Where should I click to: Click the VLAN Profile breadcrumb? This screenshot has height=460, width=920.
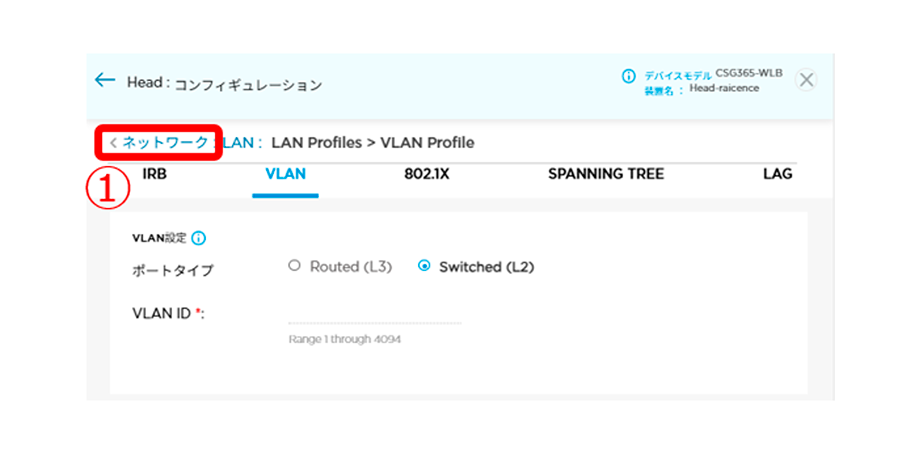pyautogui.click(x=427, y=142)
